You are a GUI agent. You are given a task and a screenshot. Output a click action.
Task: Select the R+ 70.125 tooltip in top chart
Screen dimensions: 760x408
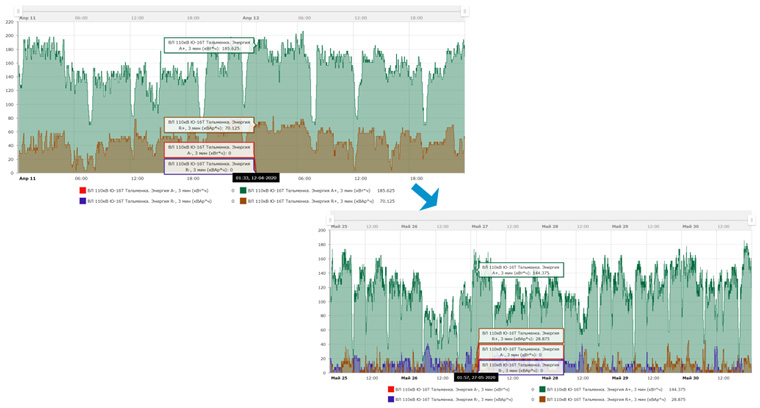click(x=208, y=125)
